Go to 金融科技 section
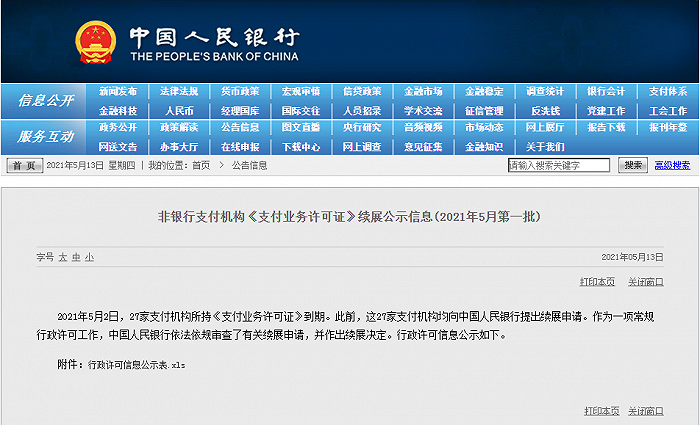This screenshot has width=700, height=425. (x=118, y=111)
